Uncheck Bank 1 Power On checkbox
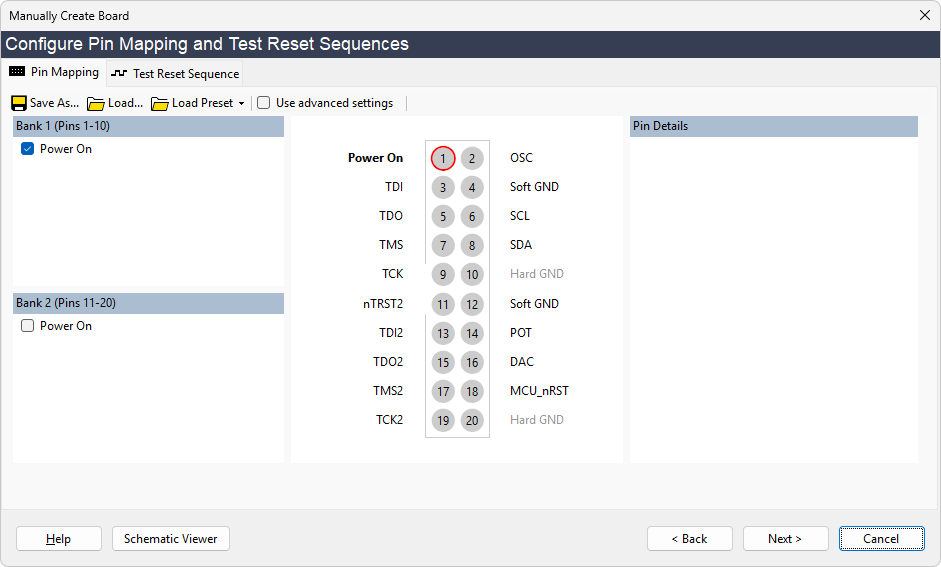Image resolution: width=941 pixels, height=567 pixels. click(28, 149)
